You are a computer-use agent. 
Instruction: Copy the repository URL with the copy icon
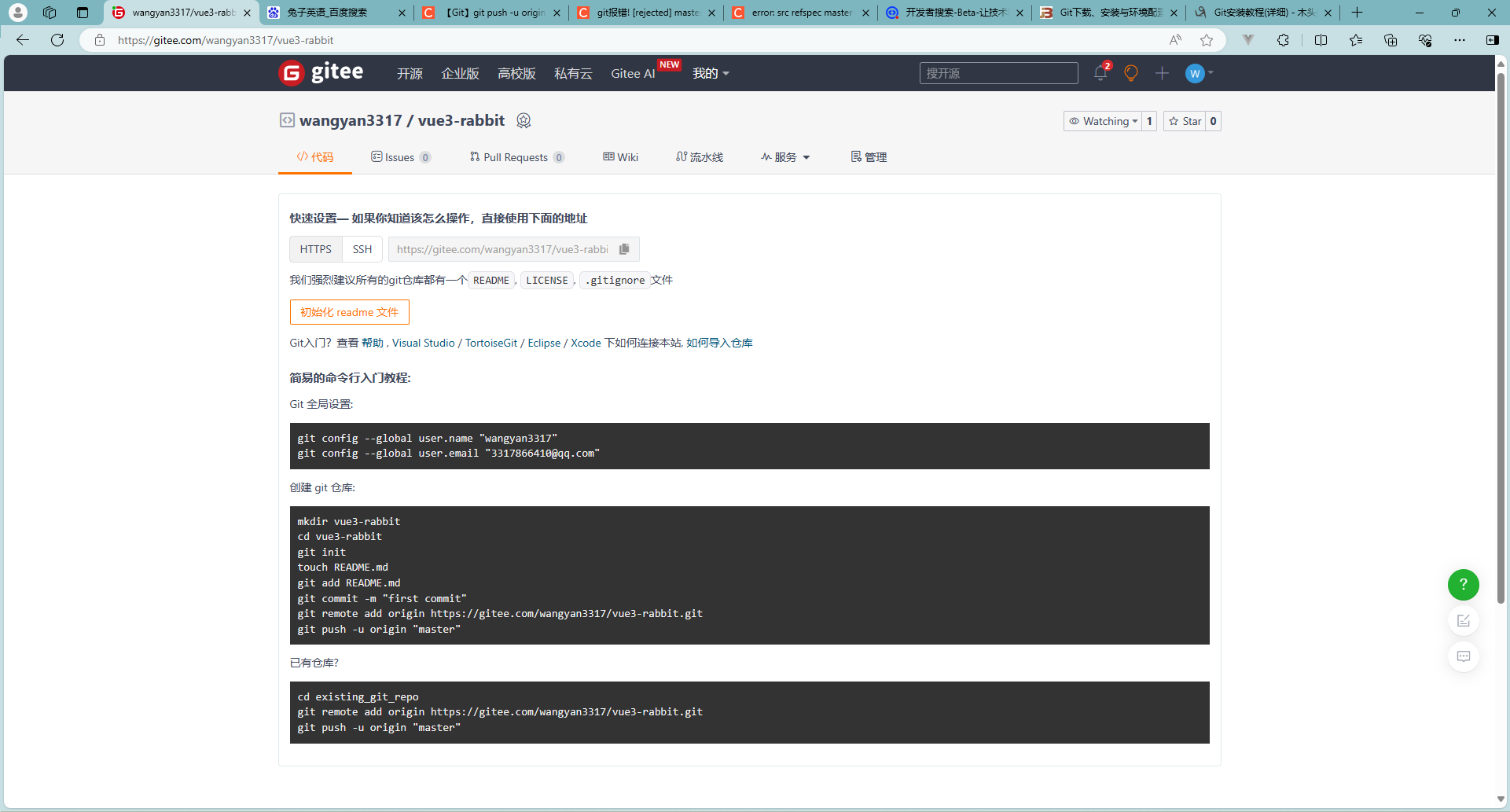(x=624, y=249)
